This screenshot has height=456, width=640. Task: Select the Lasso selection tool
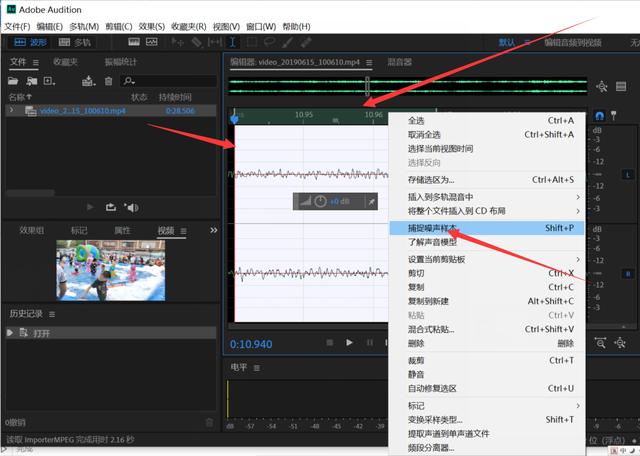pyautogui.click(x=269, y=42)
